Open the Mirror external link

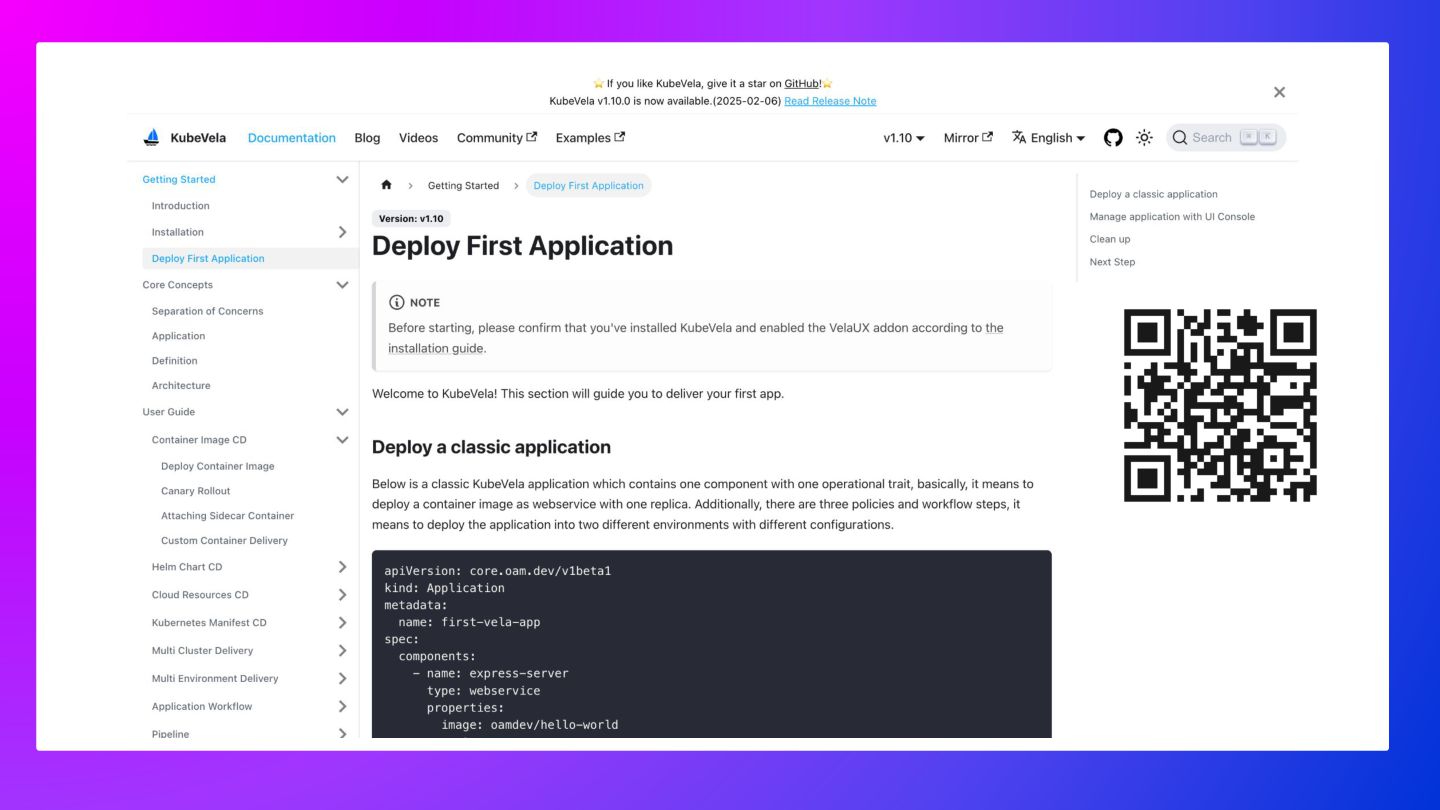[x=968, y=138]
